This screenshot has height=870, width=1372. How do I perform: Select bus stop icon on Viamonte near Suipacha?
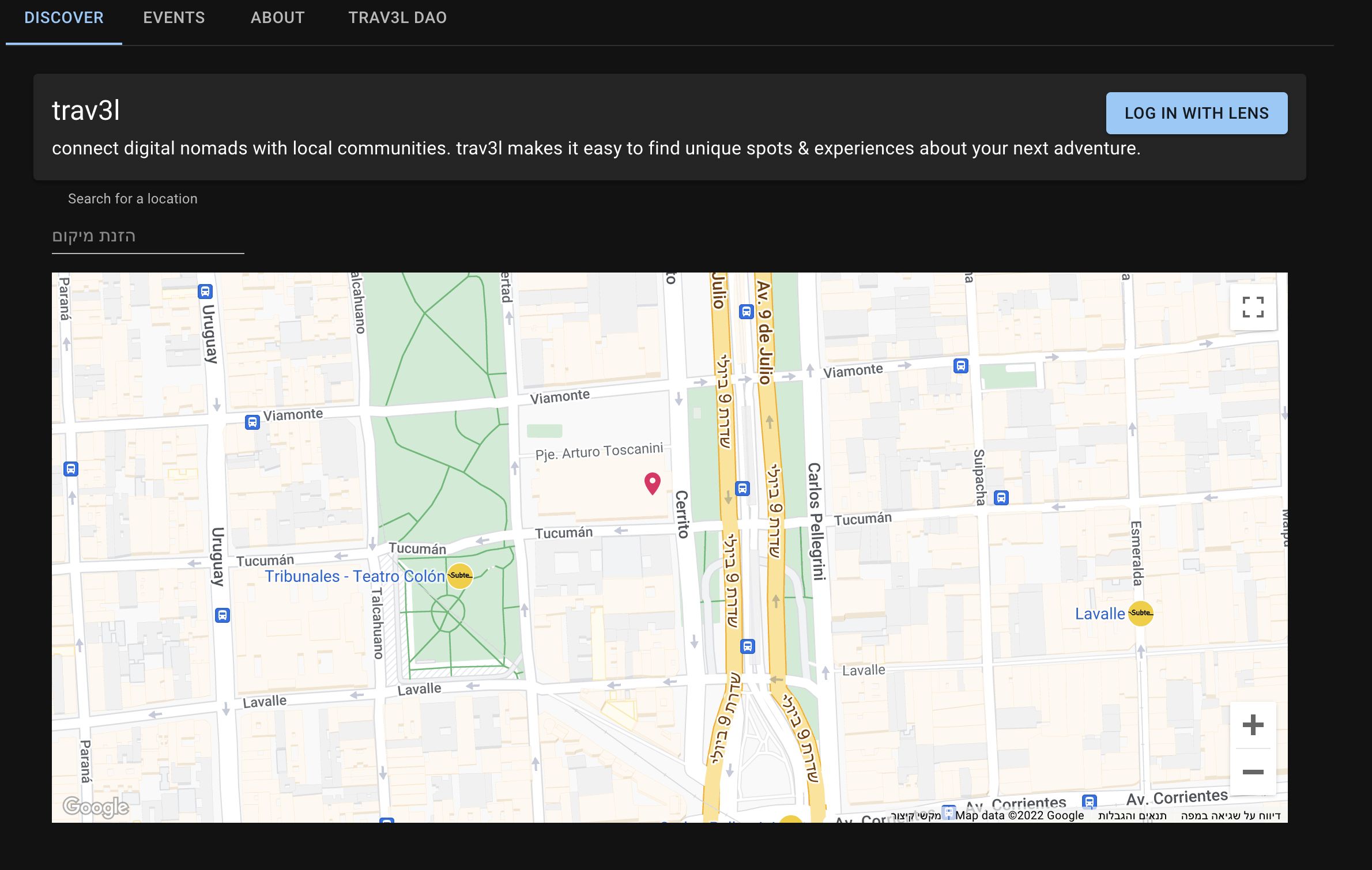pyautogui.click(x=960, y=365)
